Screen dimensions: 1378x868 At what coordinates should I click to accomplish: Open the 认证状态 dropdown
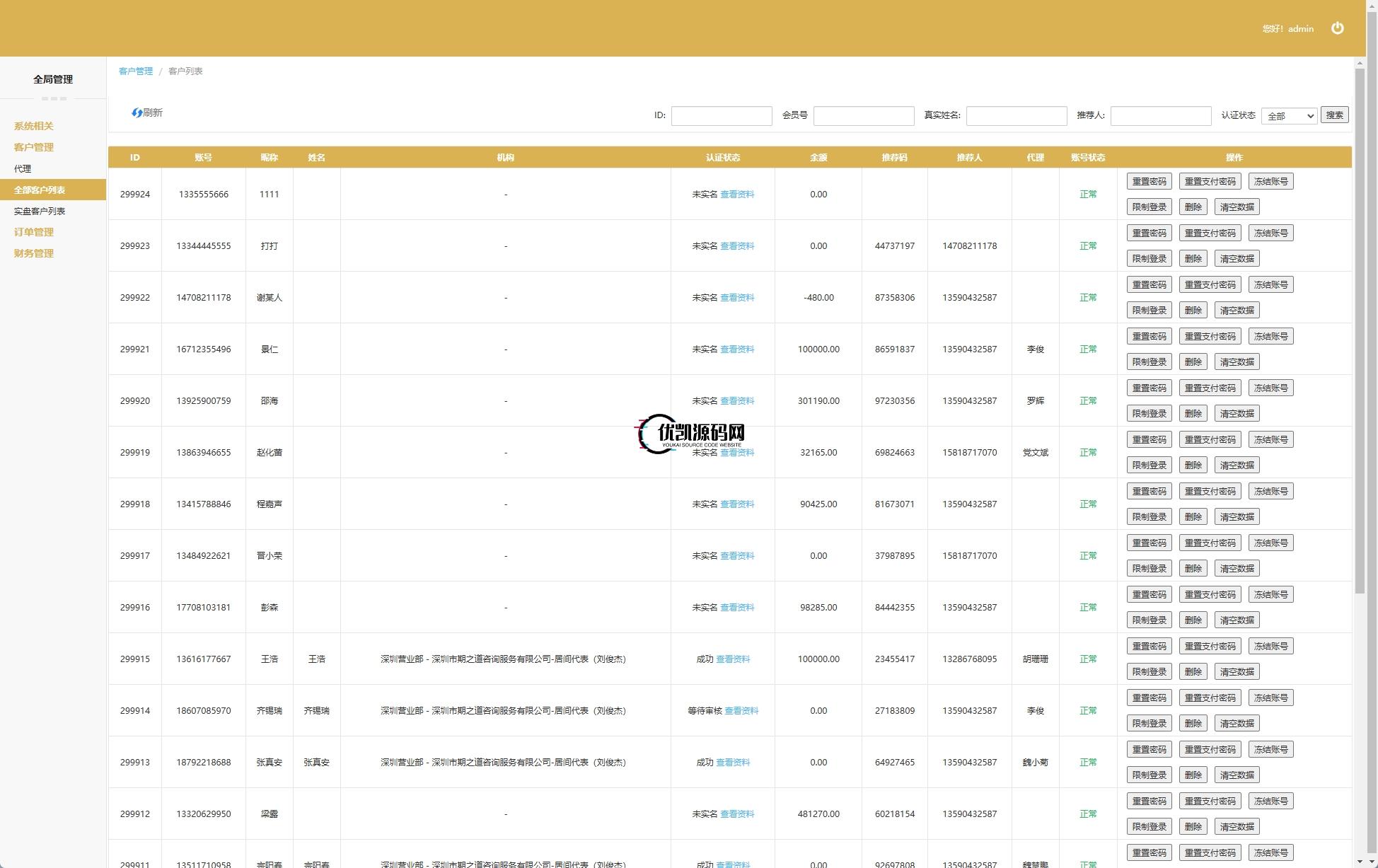[x=1288, y=116]
